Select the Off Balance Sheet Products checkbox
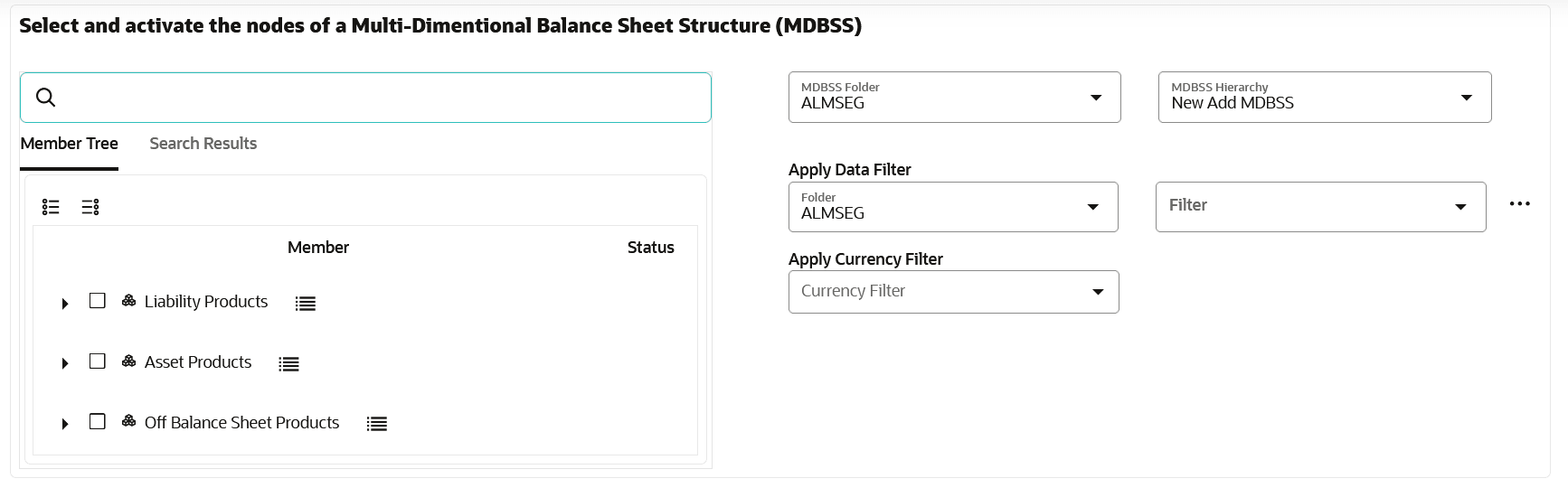The height and width of the screenshot is (488, 1568). click(x=98, y=422)
